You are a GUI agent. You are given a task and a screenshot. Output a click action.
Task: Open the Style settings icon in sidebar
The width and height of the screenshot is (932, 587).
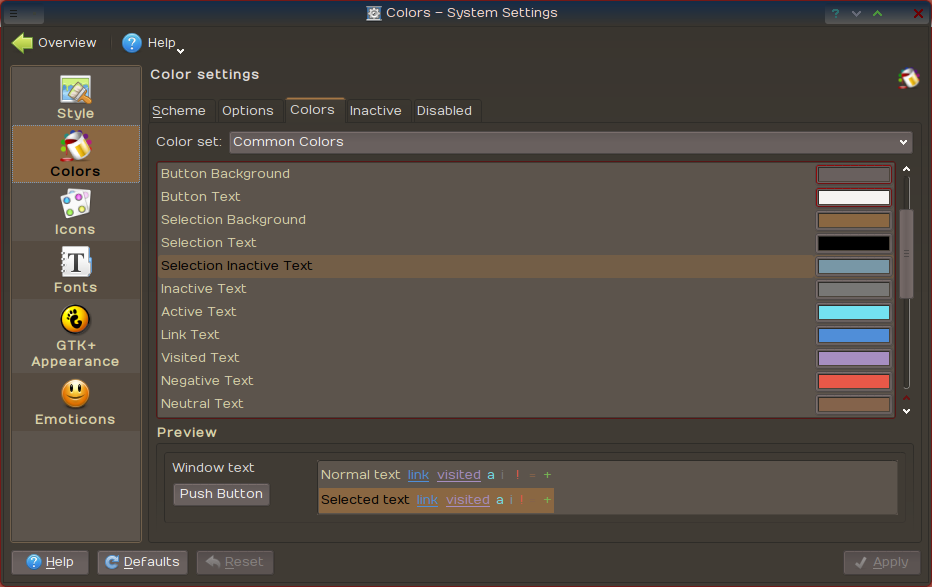(75, 90)
